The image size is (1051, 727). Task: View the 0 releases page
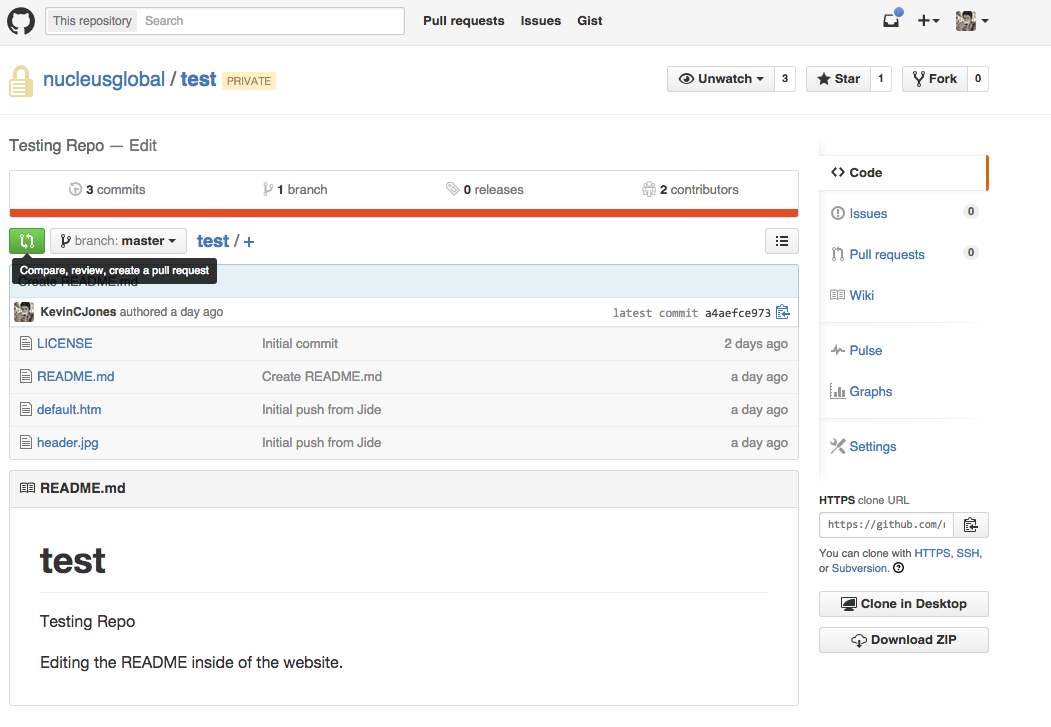click(x=485, y=190)
